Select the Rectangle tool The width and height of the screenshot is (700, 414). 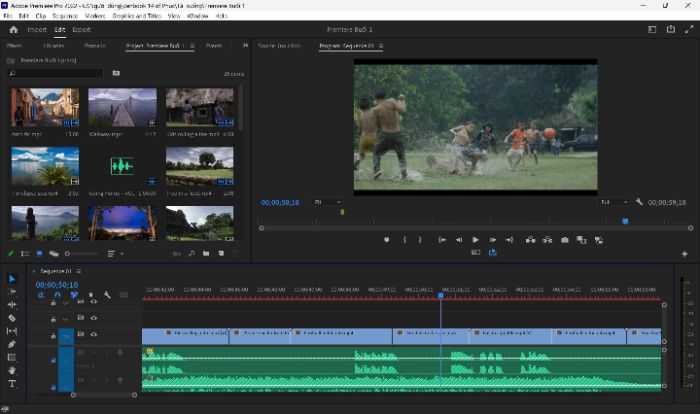pos(12,357)
